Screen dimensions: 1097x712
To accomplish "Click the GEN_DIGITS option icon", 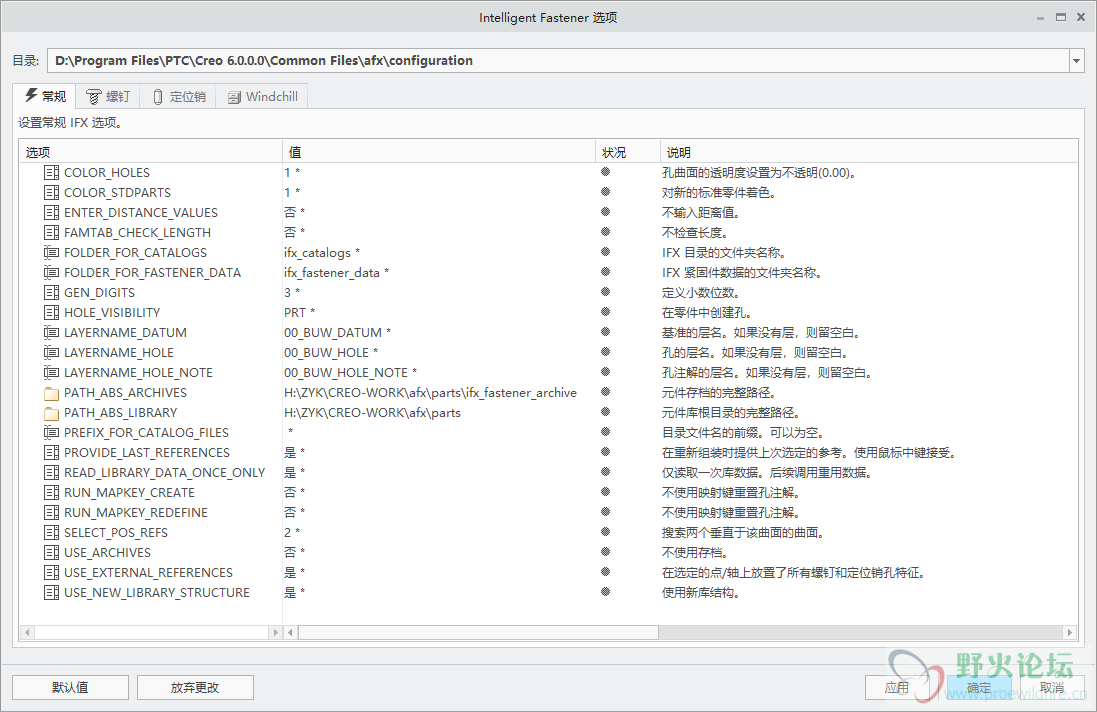I will click(x=51, y=292).
